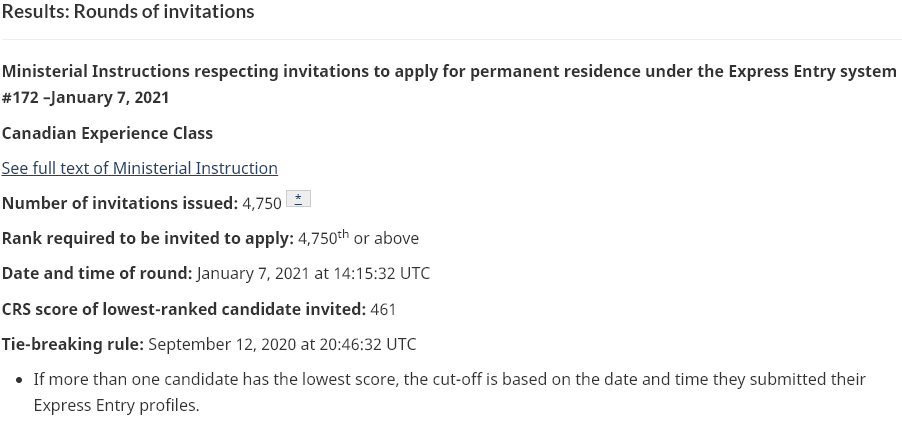Click the superscript 'th' after rank 4,750
Screen dimensions: 902x427
point(343,234)
